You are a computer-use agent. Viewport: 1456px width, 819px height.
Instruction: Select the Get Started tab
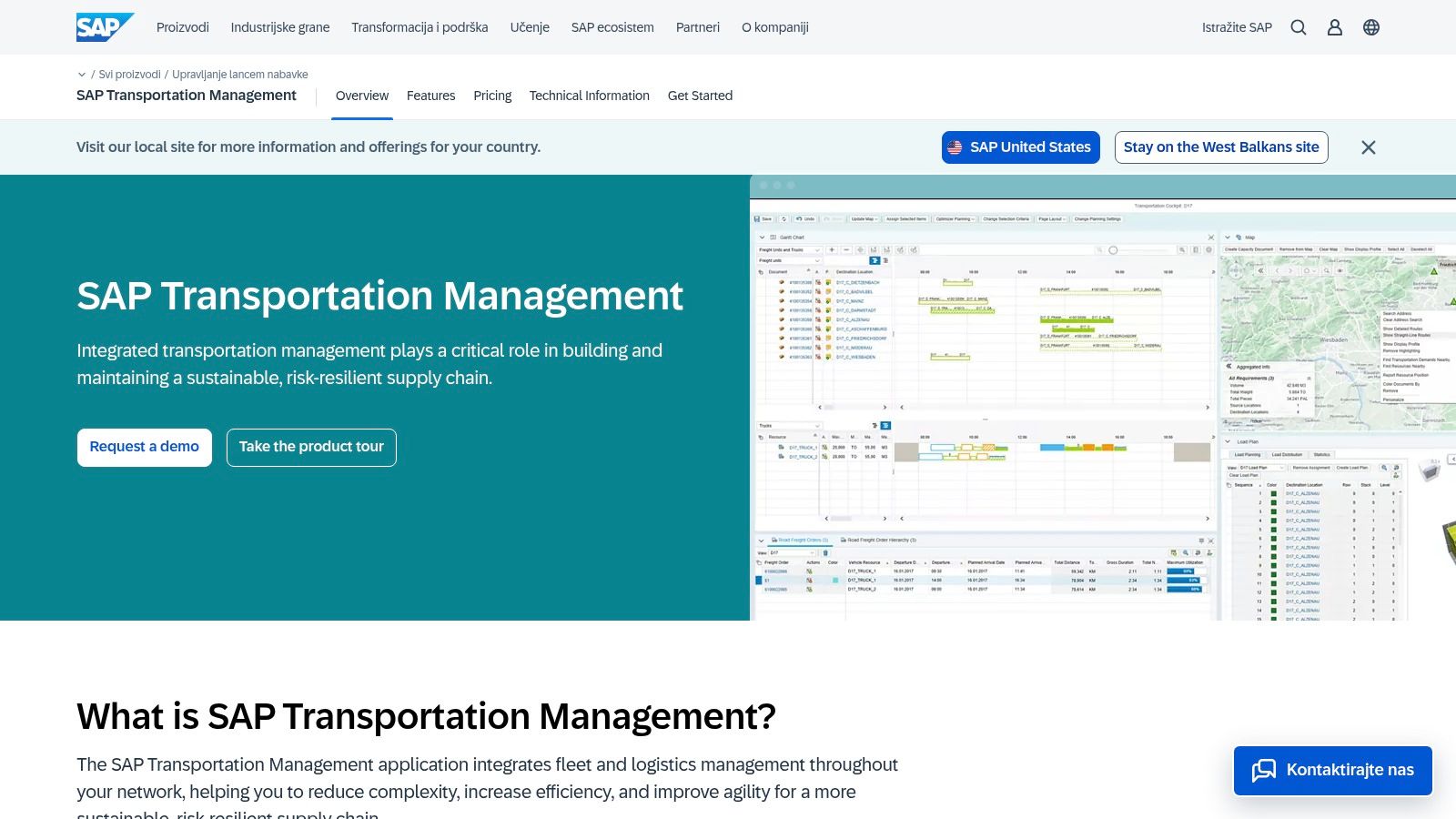(x=701, y=96)
